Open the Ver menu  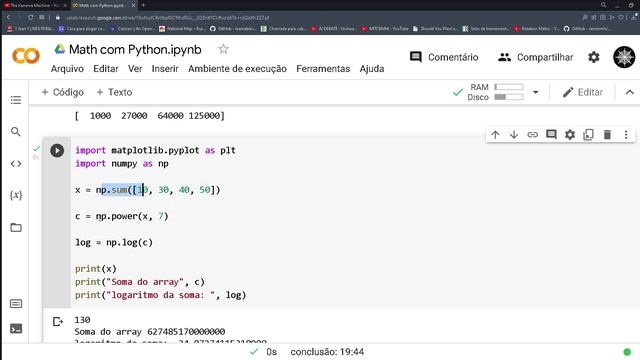(135, 69)
